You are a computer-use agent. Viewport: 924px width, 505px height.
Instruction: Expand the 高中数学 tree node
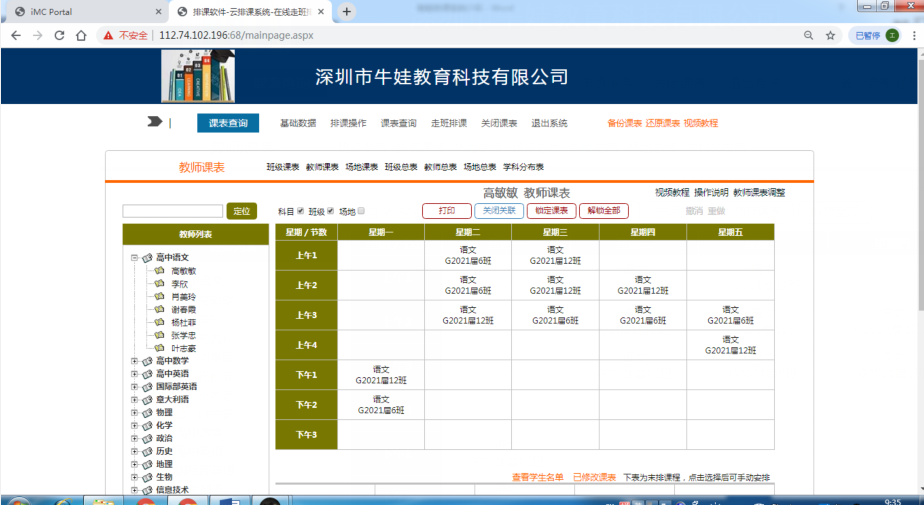point(134,361)
